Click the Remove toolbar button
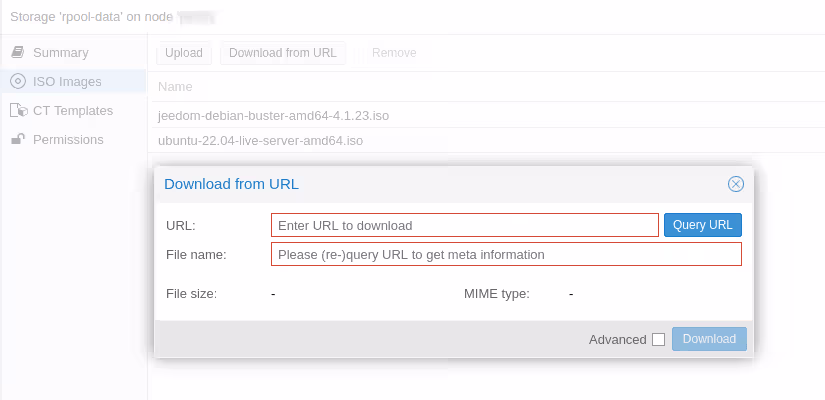 pos(393,53)
